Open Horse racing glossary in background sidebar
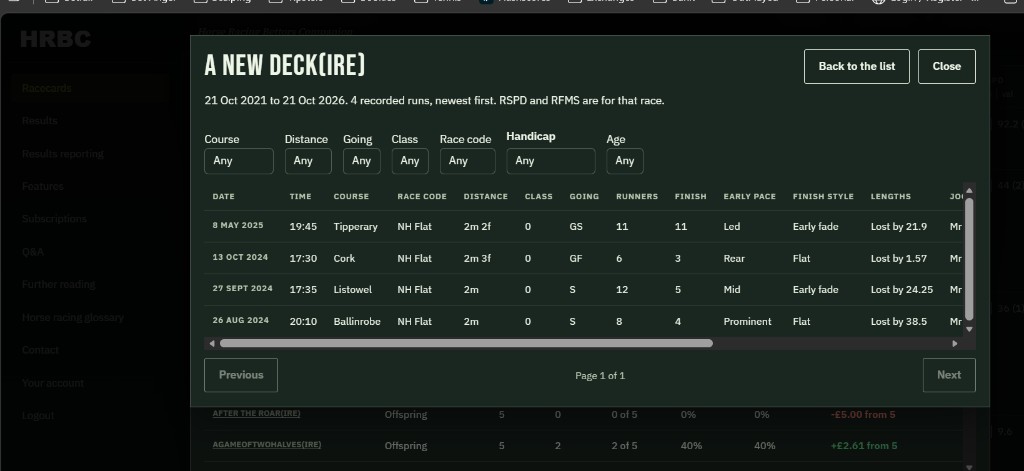The image size is (1024, 471). click(72, 317)
